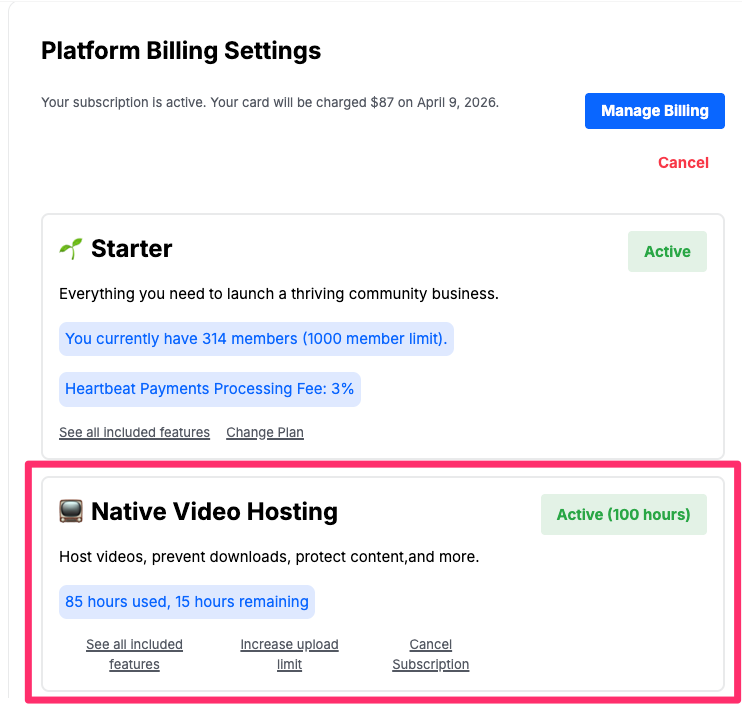Click the seedling icon beside Starter
The height and width of the screenshot is (704, 742).
coord(70,249)
